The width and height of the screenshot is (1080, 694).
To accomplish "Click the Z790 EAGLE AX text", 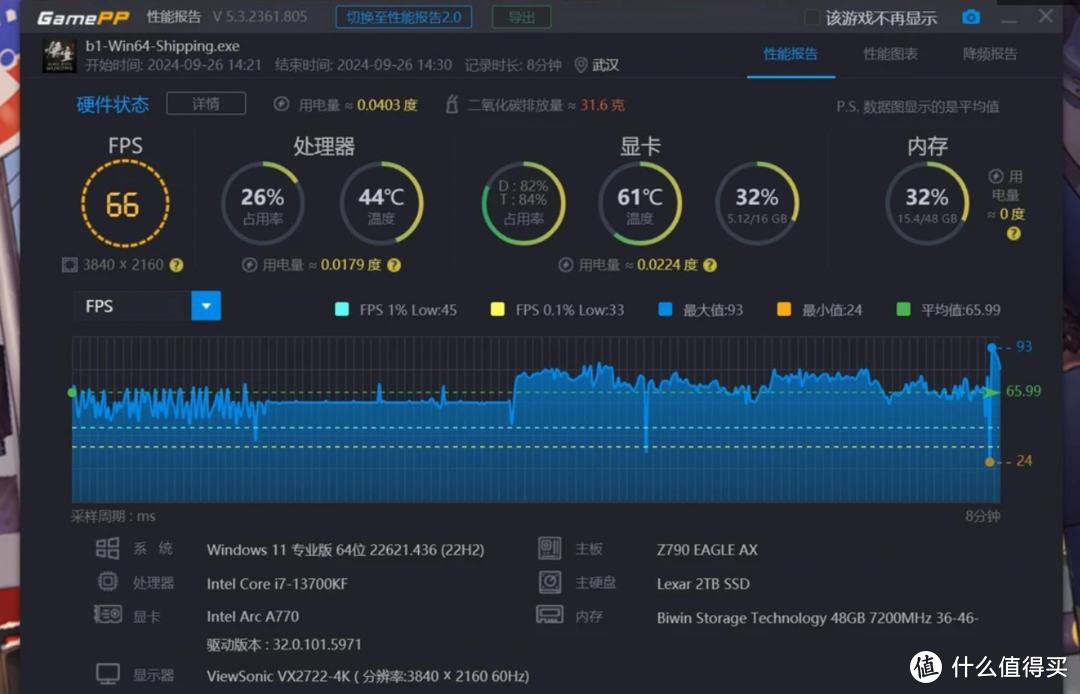I will tap(707, 550).
